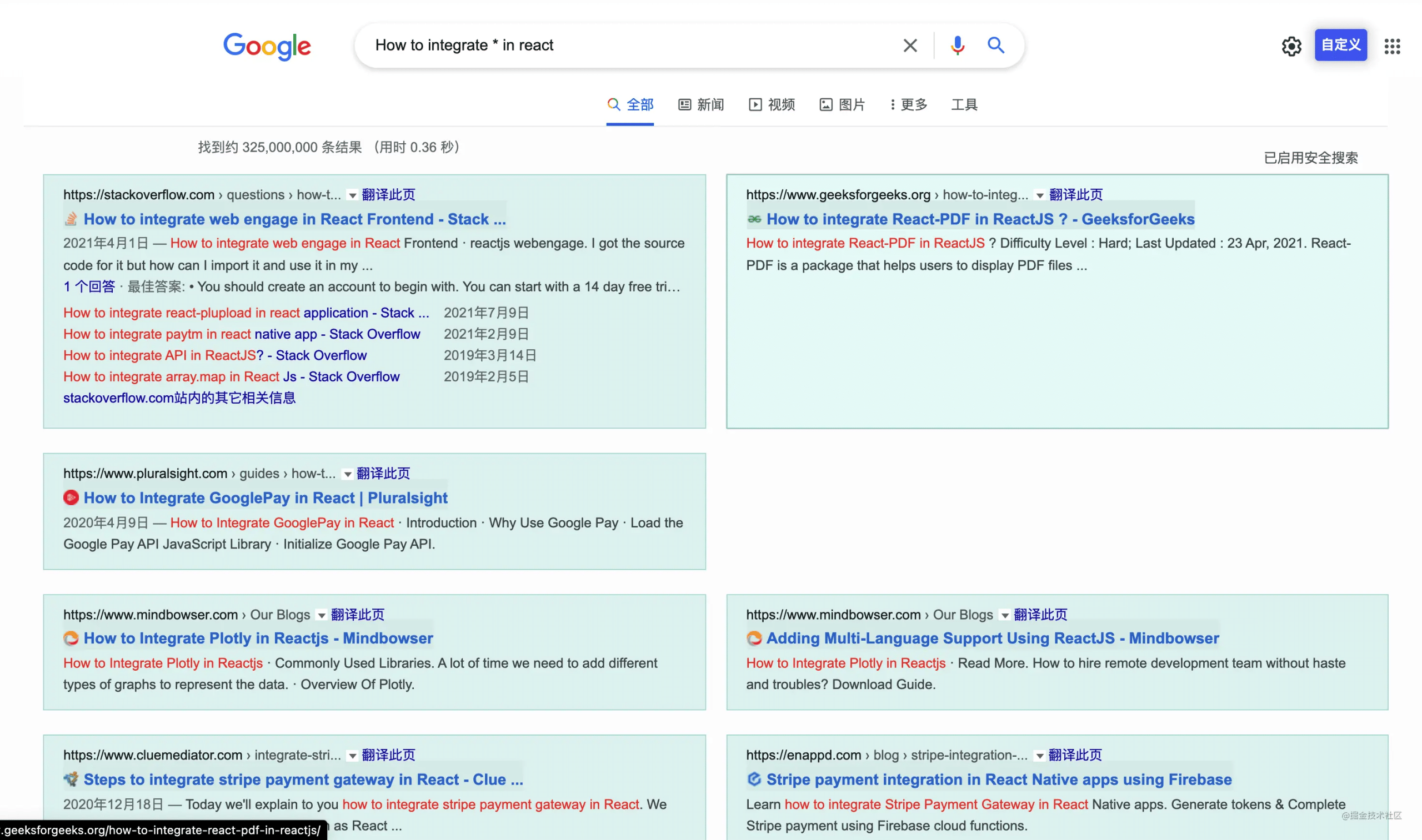Expand the dropdown arrow next to the enappd.com URL
1422x840 pixels.
1040,756
